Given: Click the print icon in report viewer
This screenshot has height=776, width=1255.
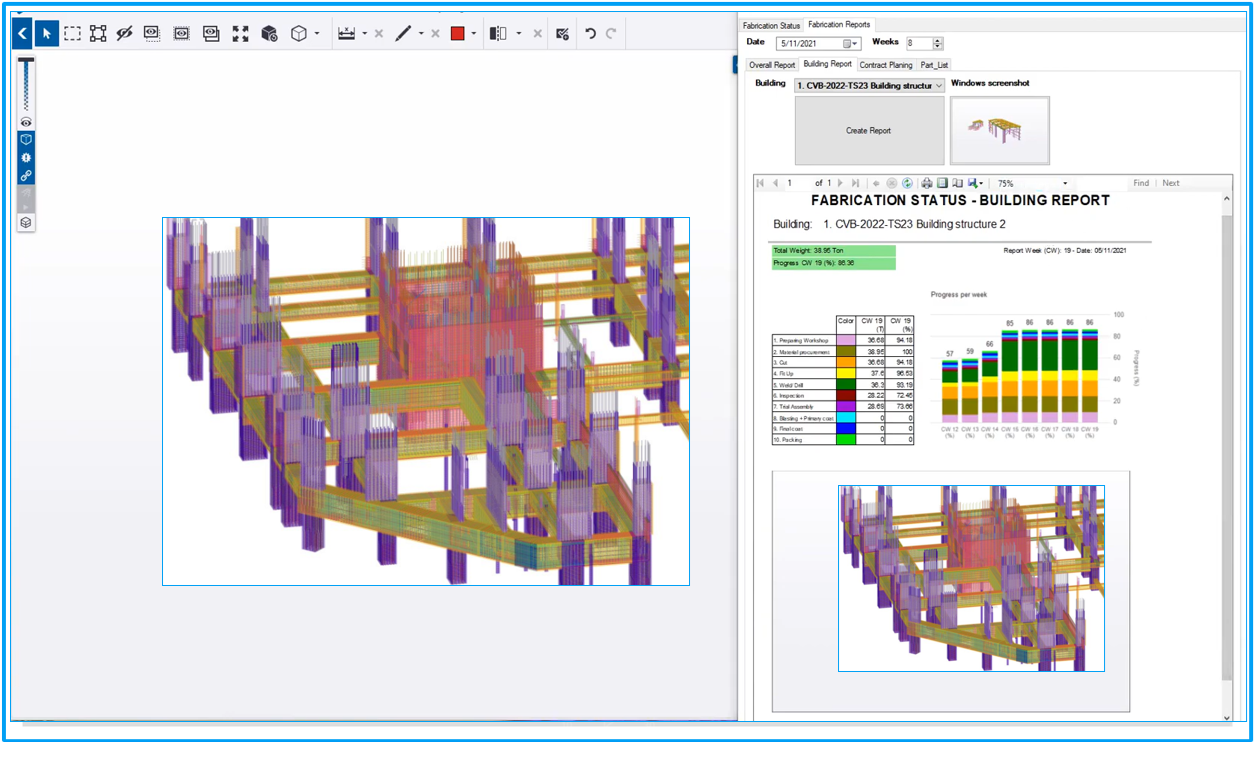Looking at the screenshot, I should tap(927, 183).
